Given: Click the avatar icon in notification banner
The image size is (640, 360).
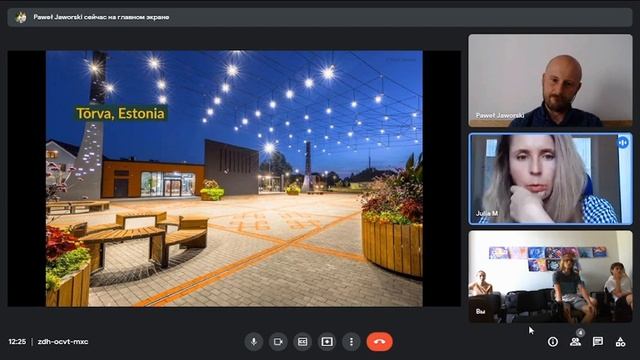Looking at the screenshot, I should tap(21, 17).
